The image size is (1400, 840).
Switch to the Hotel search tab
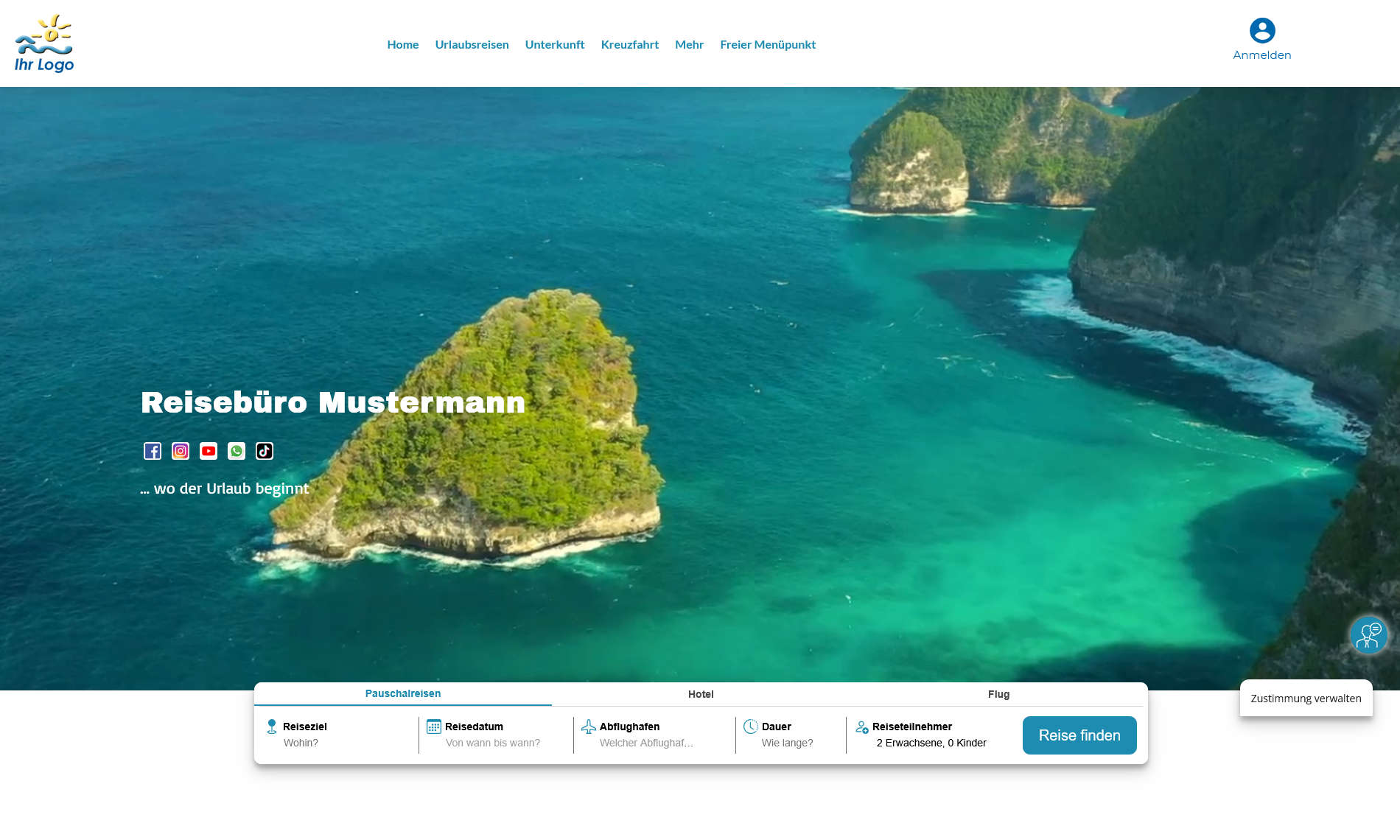701,694
